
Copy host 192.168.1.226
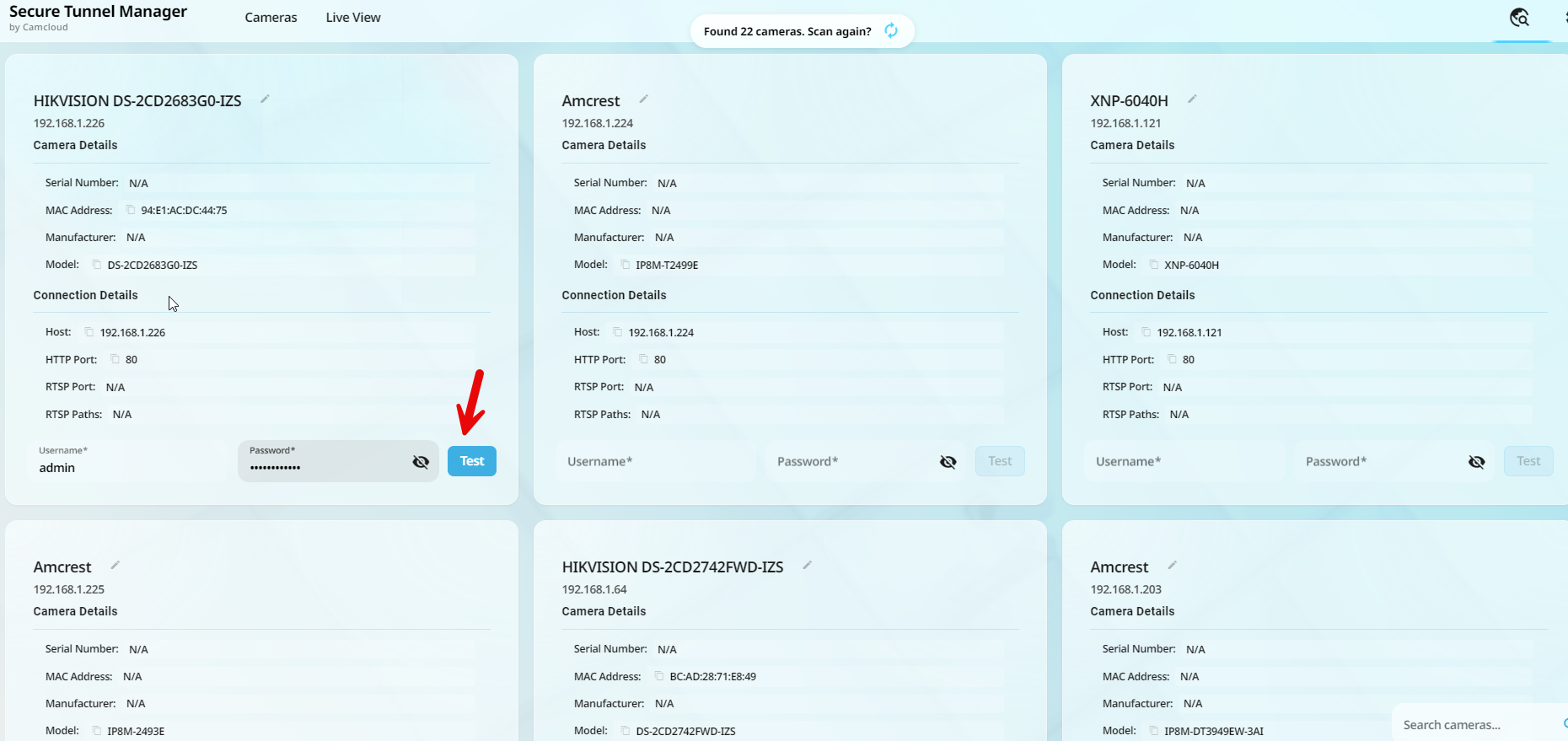pyautogui.click(x=89, y=332)
